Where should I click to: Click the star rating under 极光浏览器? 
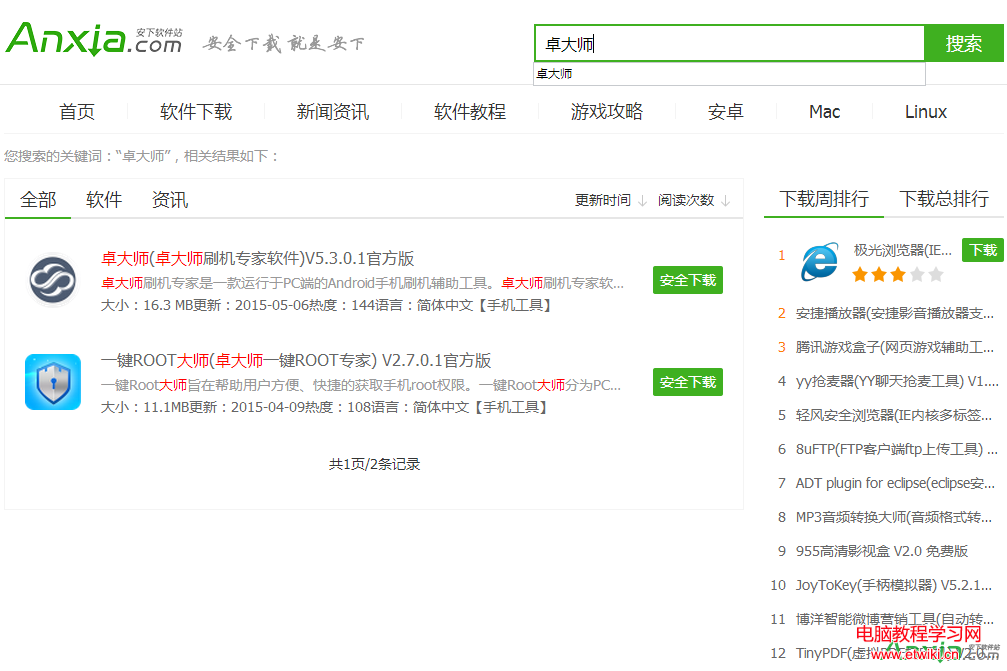coord(897,274)
